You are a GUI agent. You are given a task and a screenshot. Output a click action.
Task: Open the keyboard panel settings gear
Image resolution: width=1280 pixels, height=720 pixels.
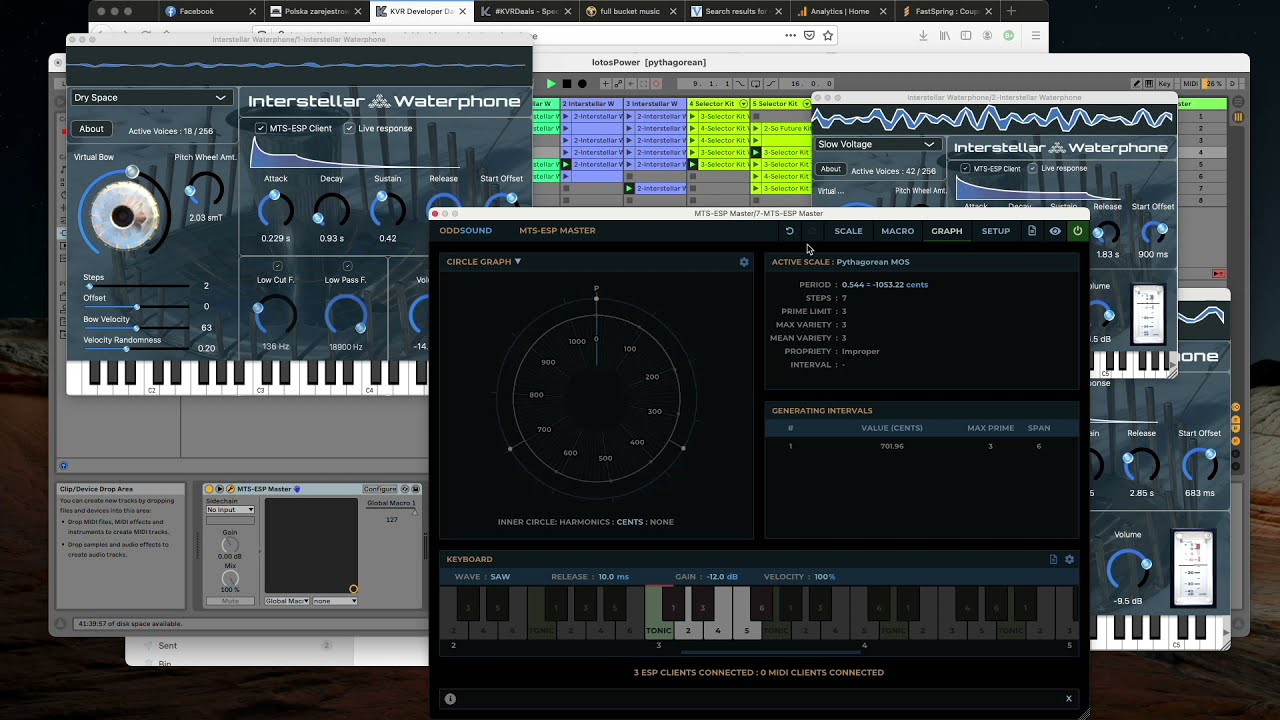click(x=1069, y=559)
